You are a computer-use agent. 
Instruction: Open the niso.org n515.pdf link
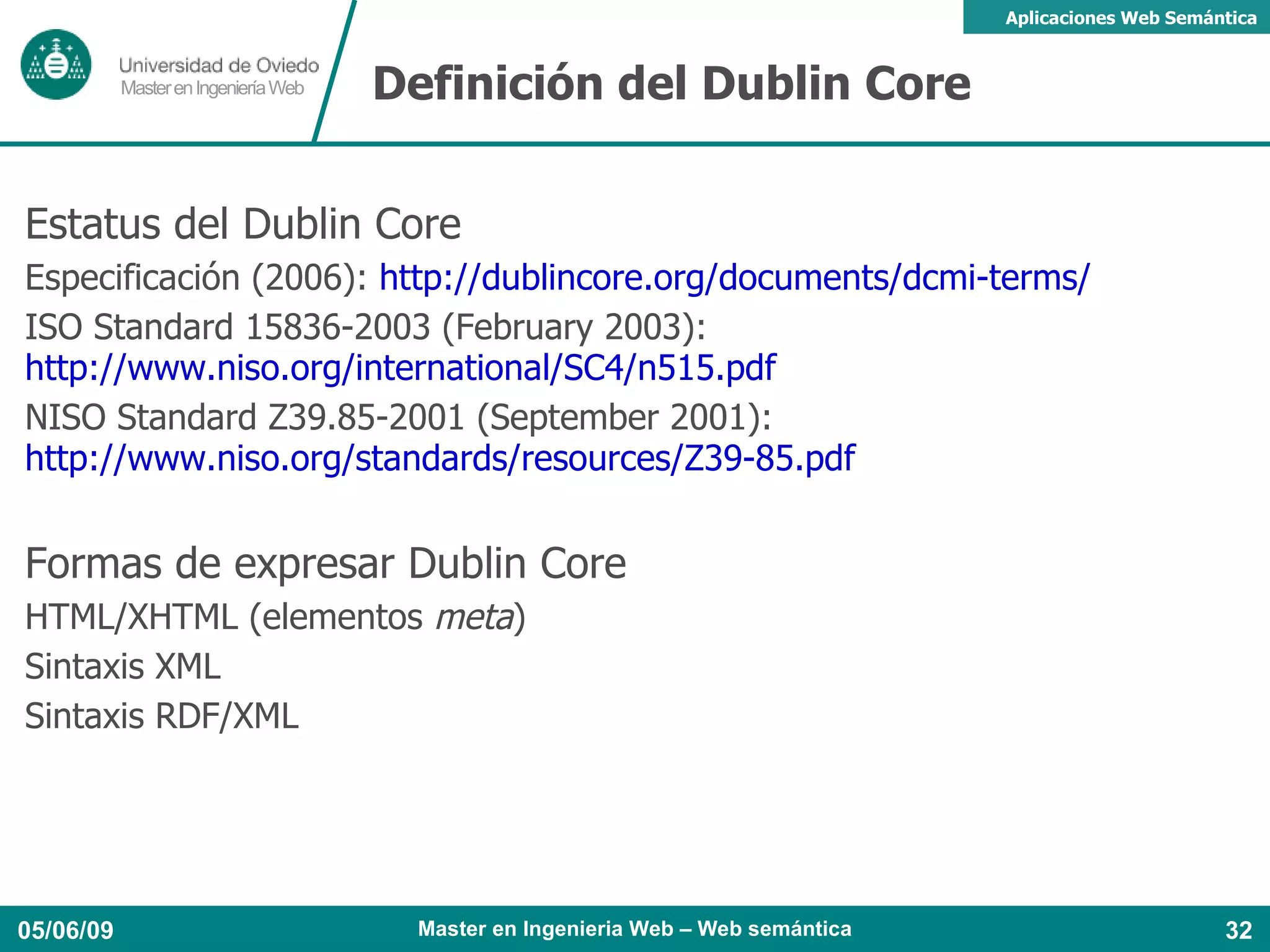pyautogui.click(x=400, y=368)
